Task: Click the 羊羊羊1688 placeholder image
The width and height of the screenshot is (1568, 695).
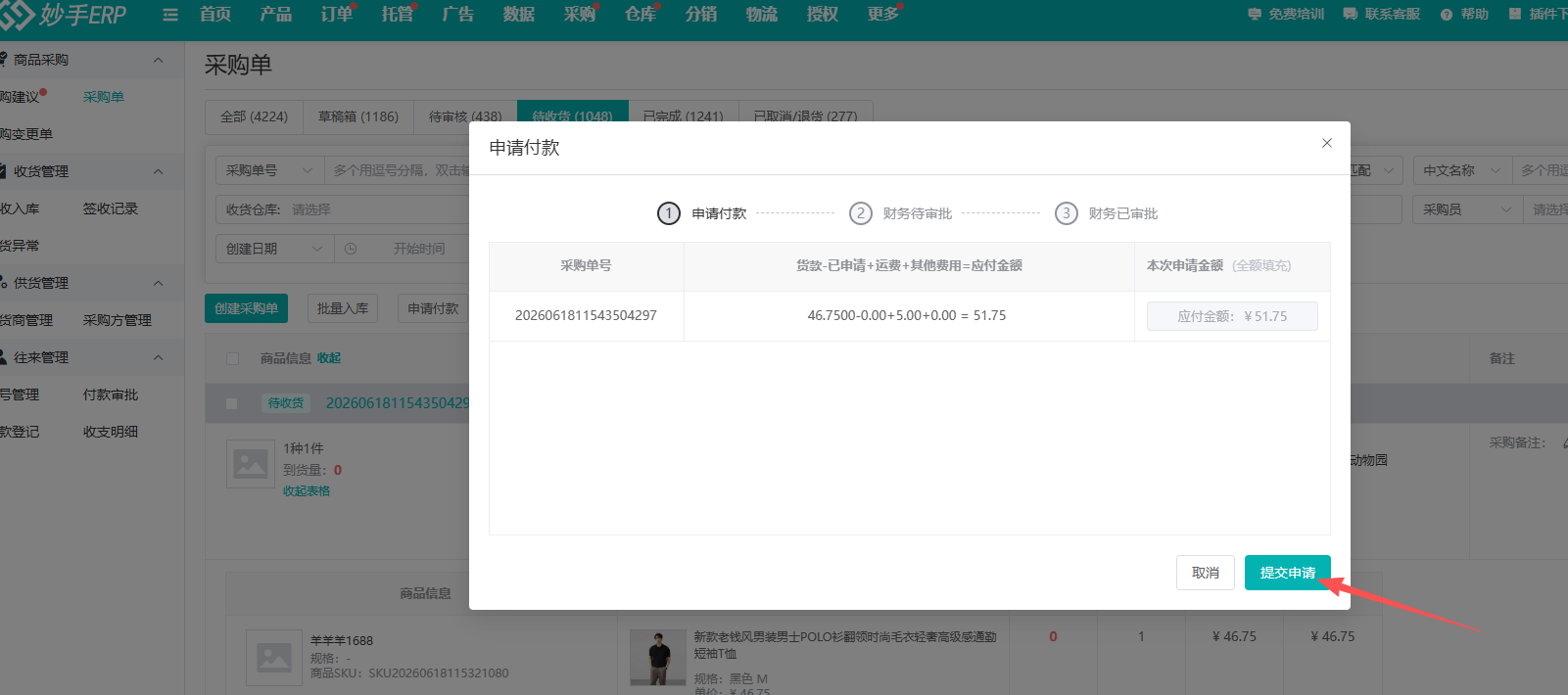Action: point(274,656)
